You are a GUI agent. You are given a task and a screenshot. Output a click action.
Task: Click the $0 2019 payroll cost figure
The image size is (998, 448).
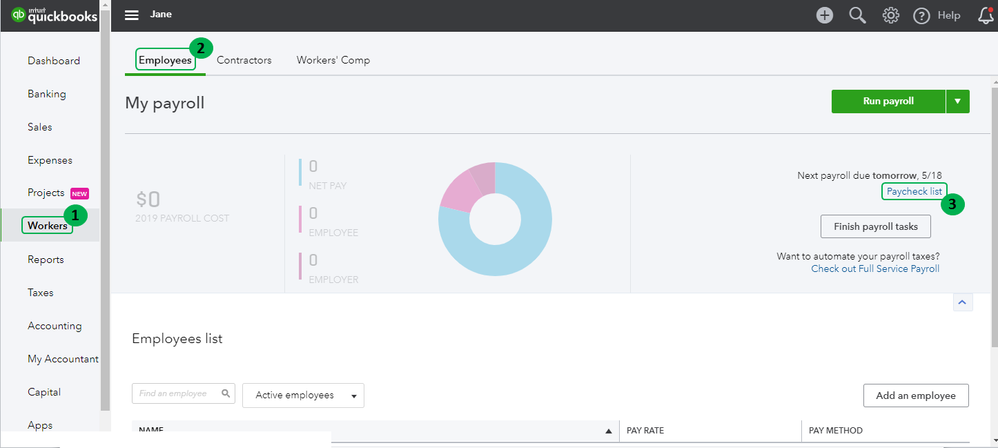point(148,199)
